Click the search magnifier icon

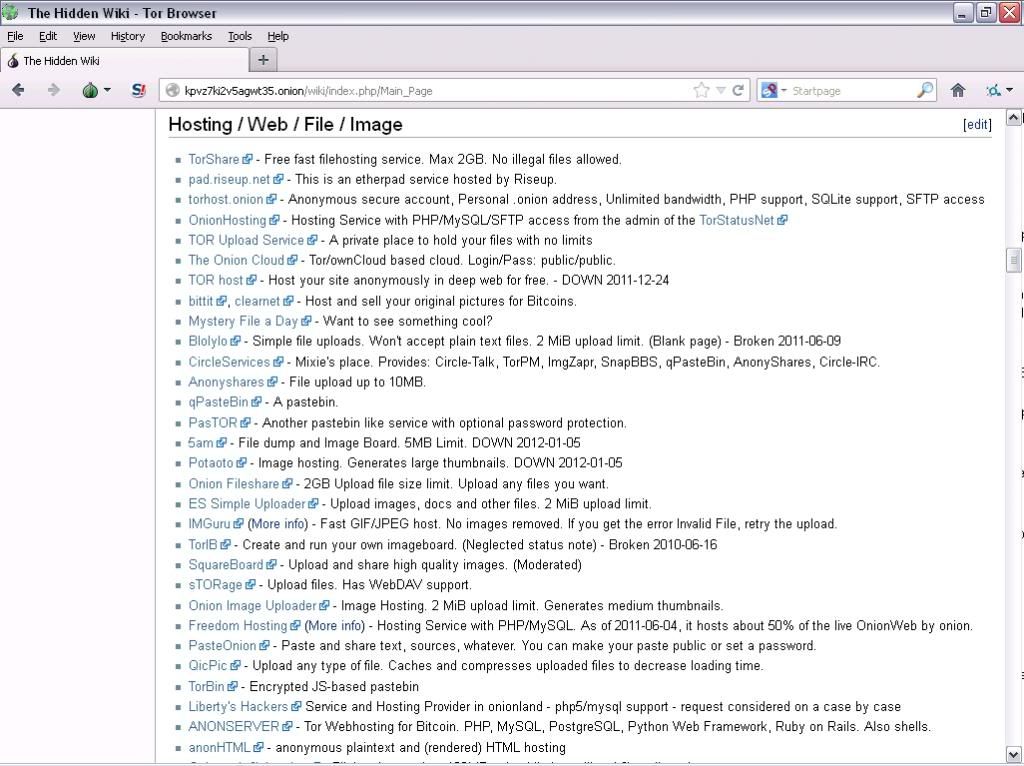pos(925,90)
